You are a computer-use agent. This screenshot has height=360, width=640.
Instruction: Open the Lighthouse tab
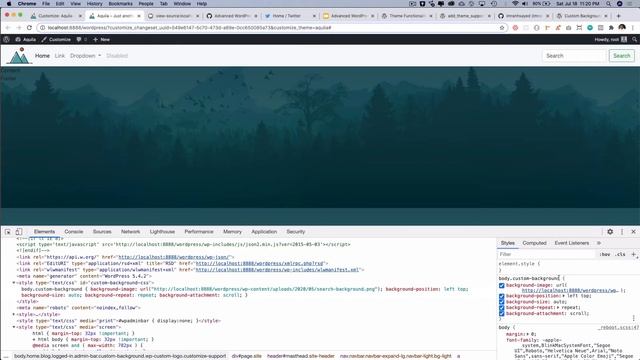click(162, 231)
